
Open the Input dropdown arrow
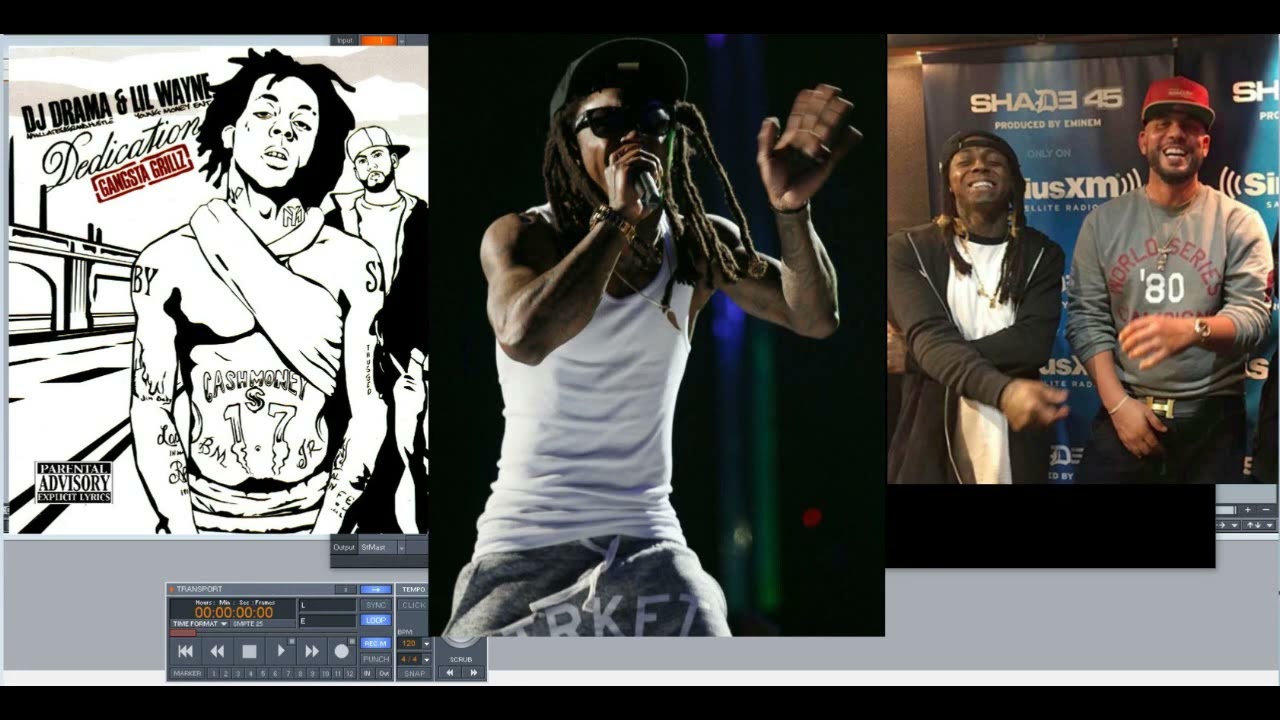pyautogui.click(x=401, y=41)
